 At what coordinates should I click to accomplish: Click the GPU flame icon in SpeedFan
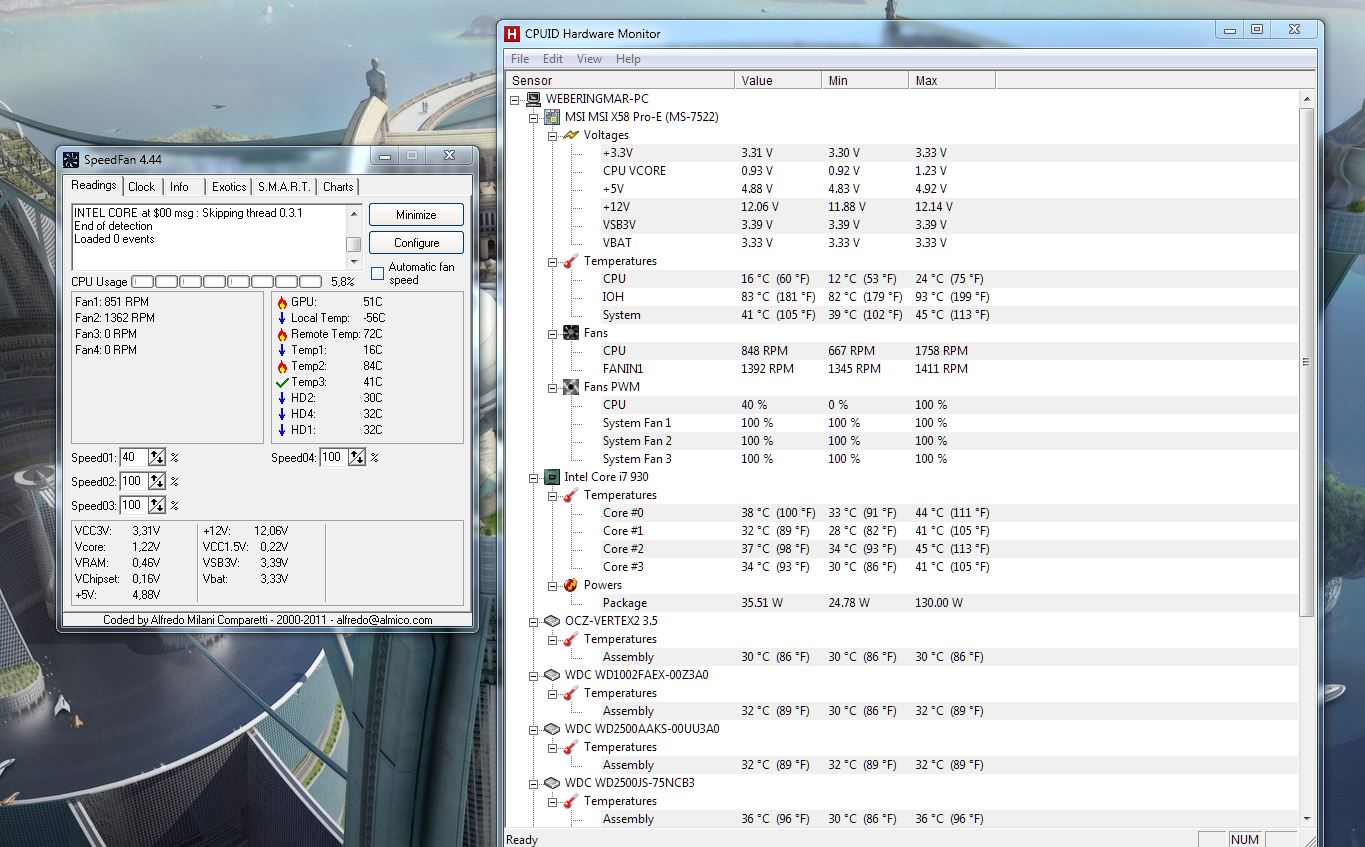point(282,302)
